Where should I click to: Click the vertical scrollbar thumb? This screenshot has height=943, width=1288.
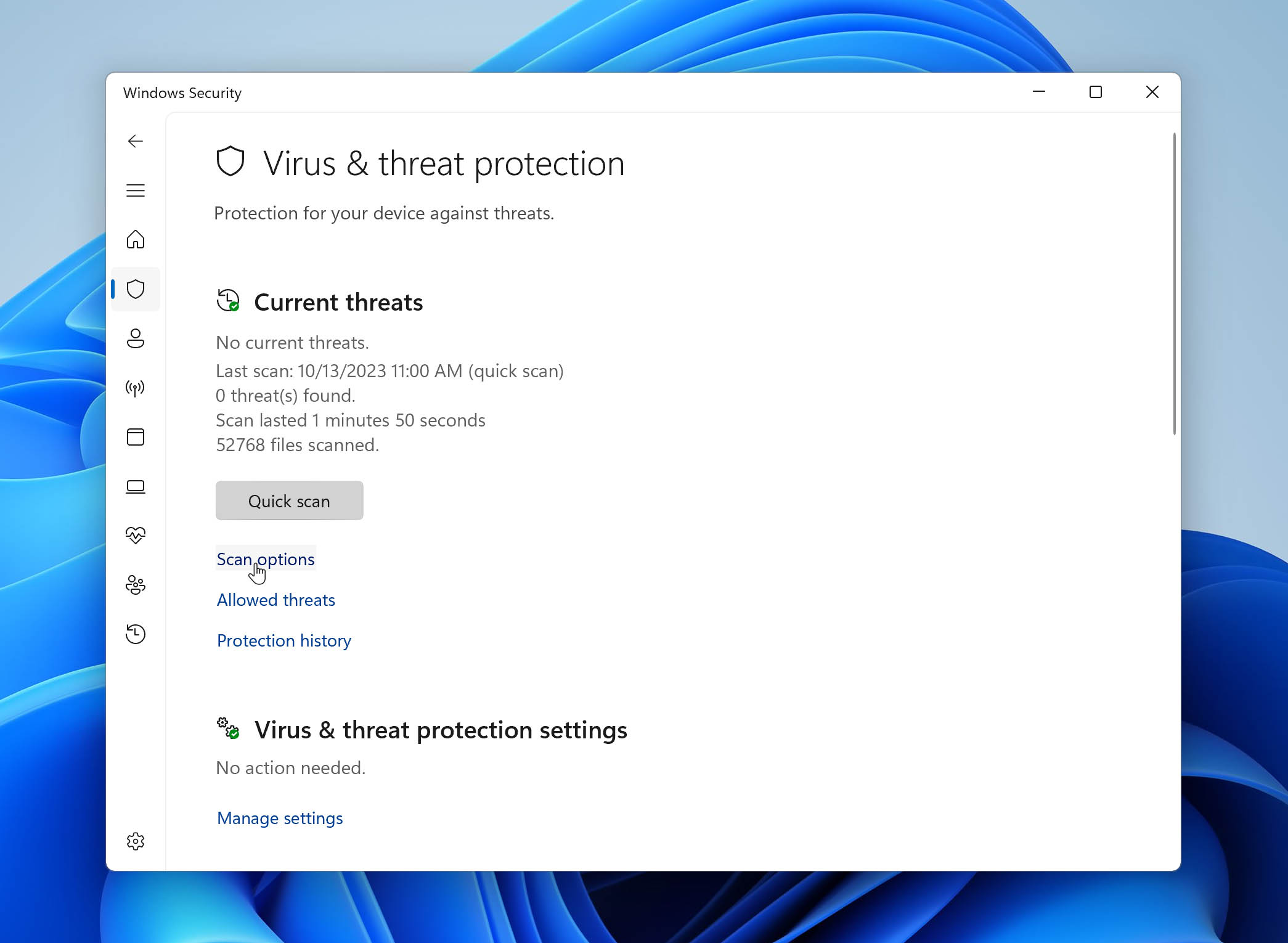pyautogui.click(x=1174, y=284)
